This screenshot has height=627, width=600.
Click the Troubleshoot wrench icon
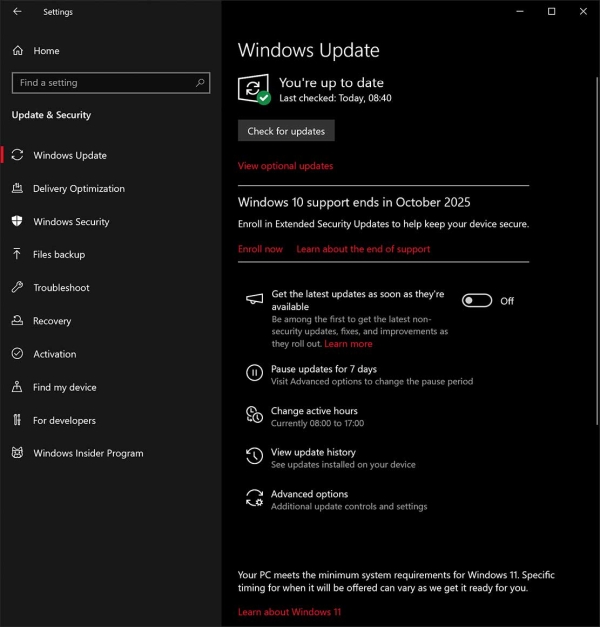(17, 287)
